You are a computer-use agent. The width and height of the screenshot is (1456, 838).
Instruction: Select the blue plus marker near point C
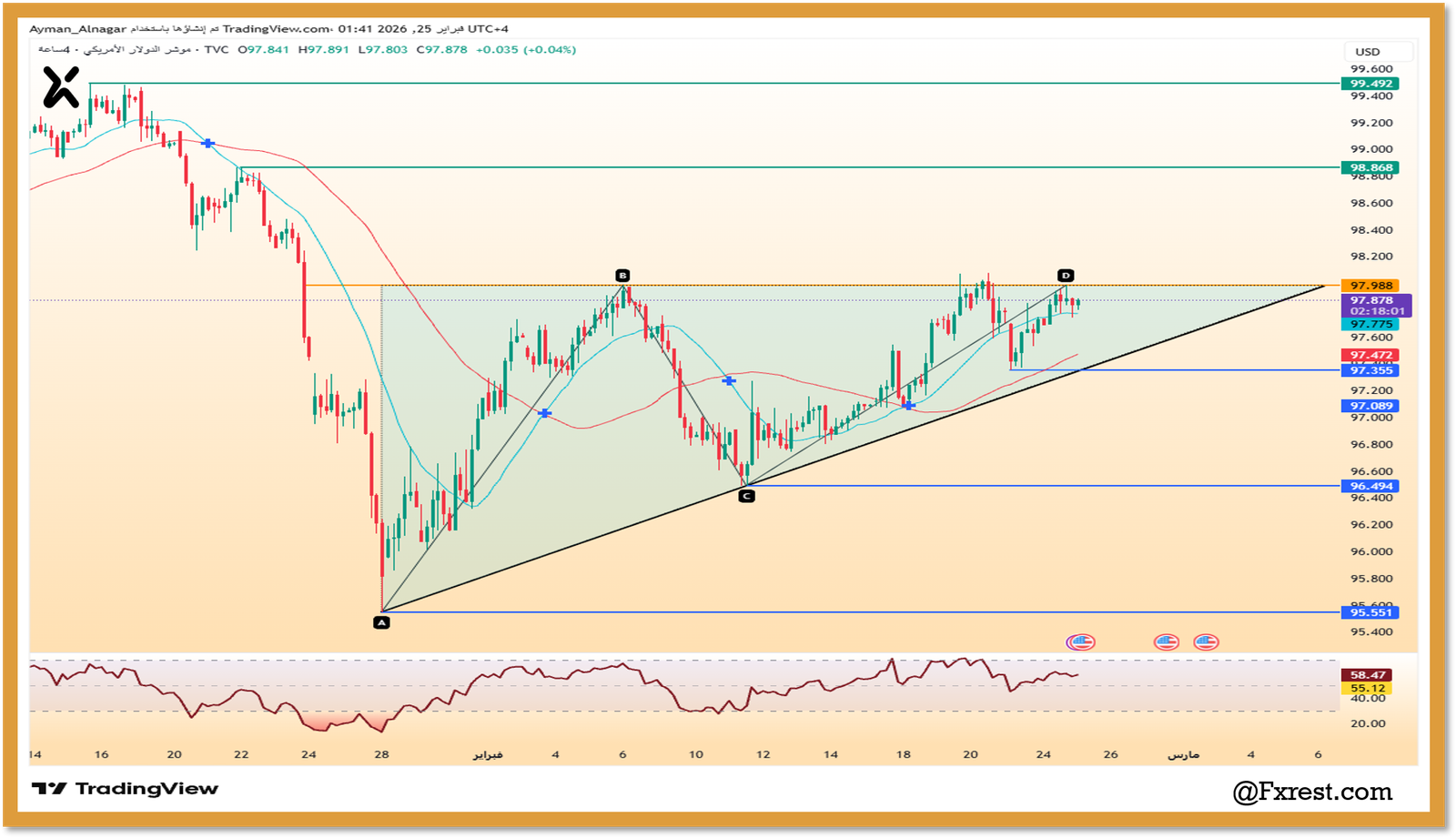(x=727, y=379)
